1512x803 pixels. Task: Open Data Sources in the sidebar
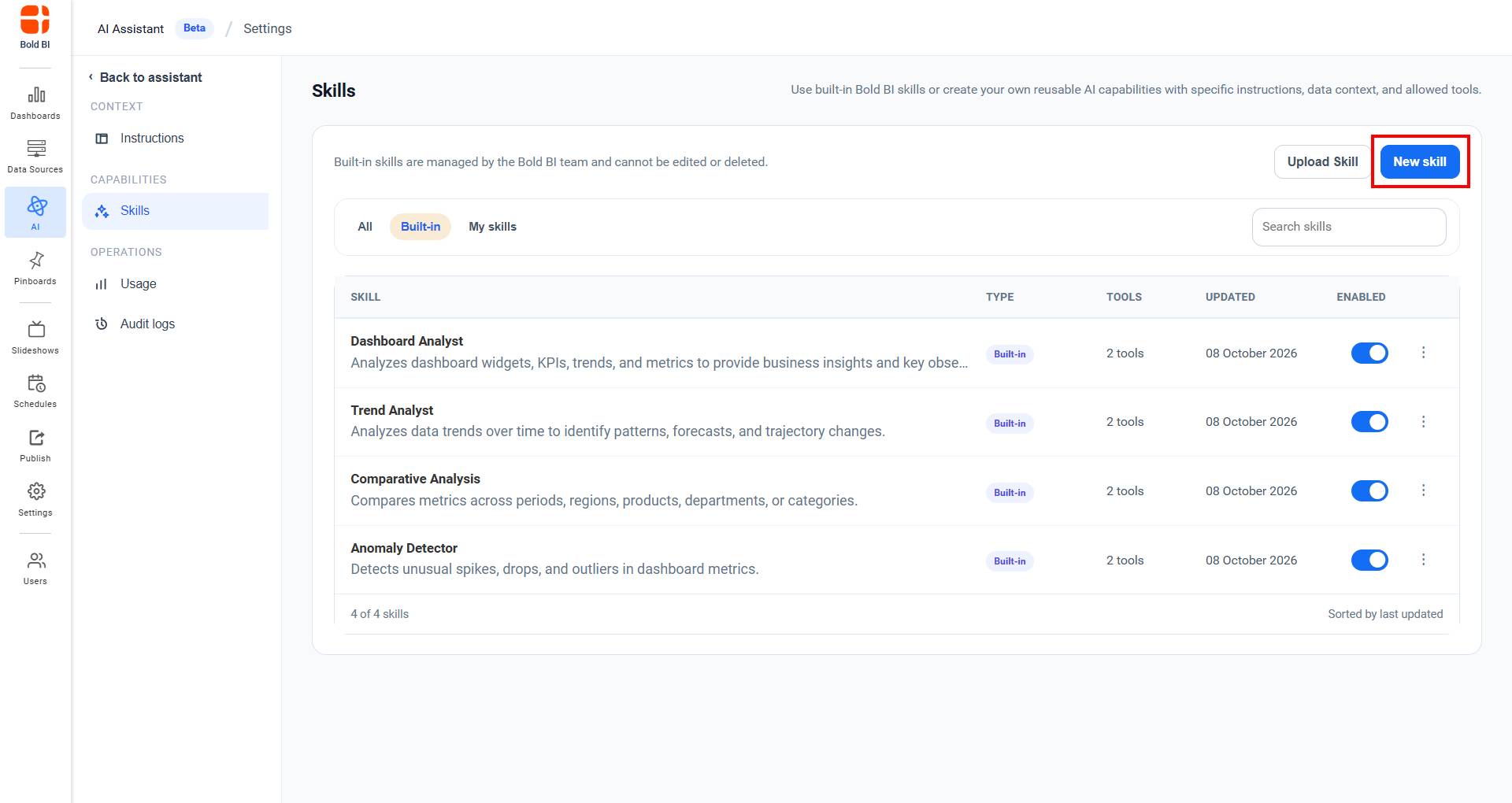click(x=35, y=157)
